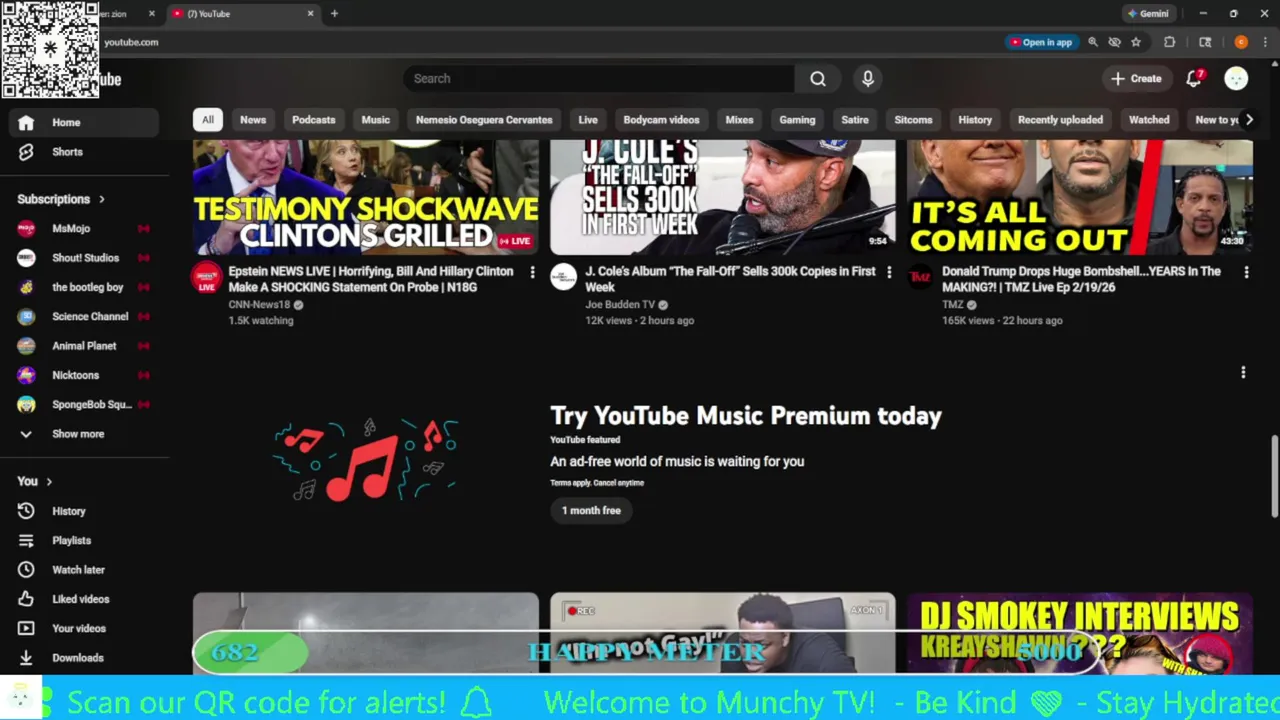Select the Music filter chip
1280x720 pixels.
(x=375, y=120)
